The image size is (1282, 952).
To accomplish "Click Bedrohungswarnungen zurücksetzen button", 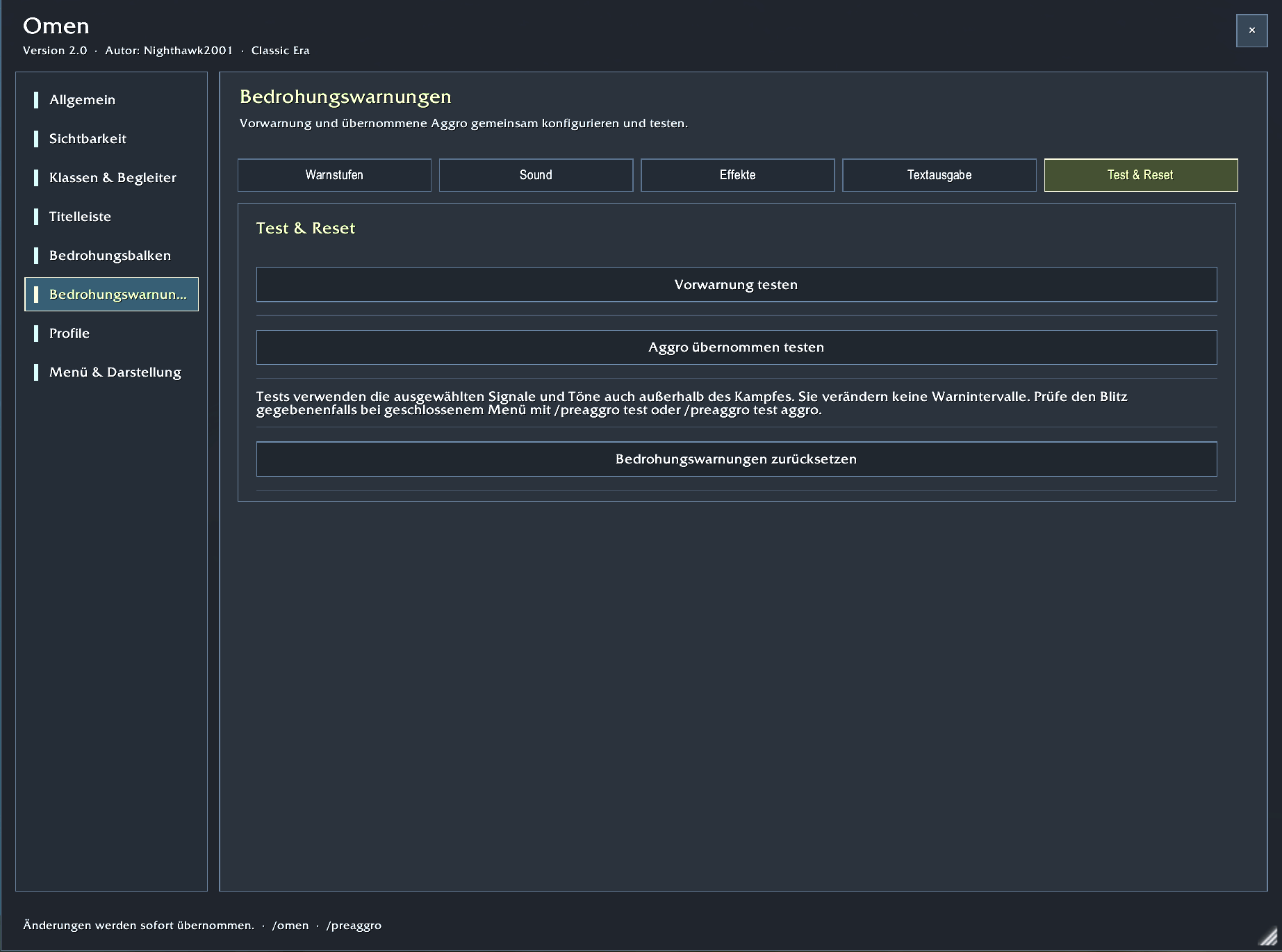I will click(737, 459).
